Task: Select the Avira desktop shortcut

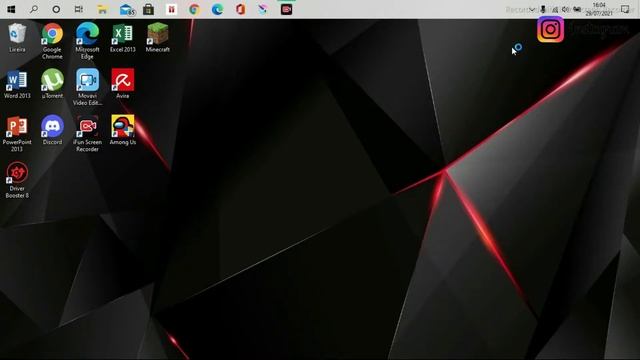Action: [122, 84]
